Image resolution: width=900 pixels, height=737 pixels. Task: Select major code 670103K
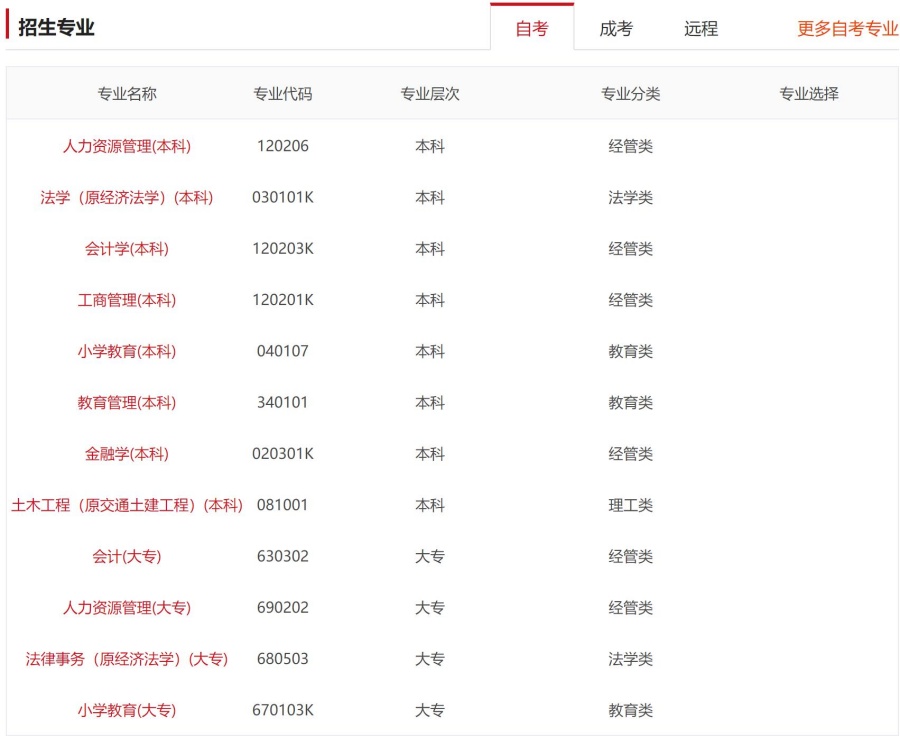tap(283, 710)
